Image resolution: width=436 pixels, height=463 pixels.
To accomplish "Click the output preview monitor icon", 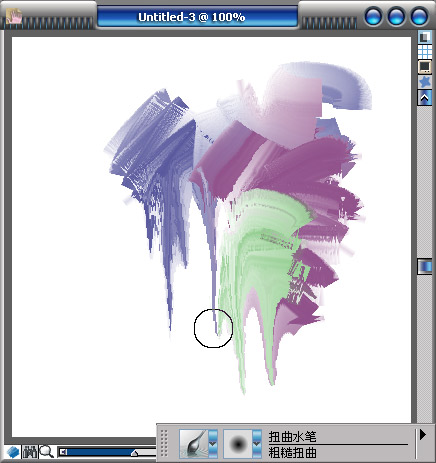I will [x=425, y=67].
